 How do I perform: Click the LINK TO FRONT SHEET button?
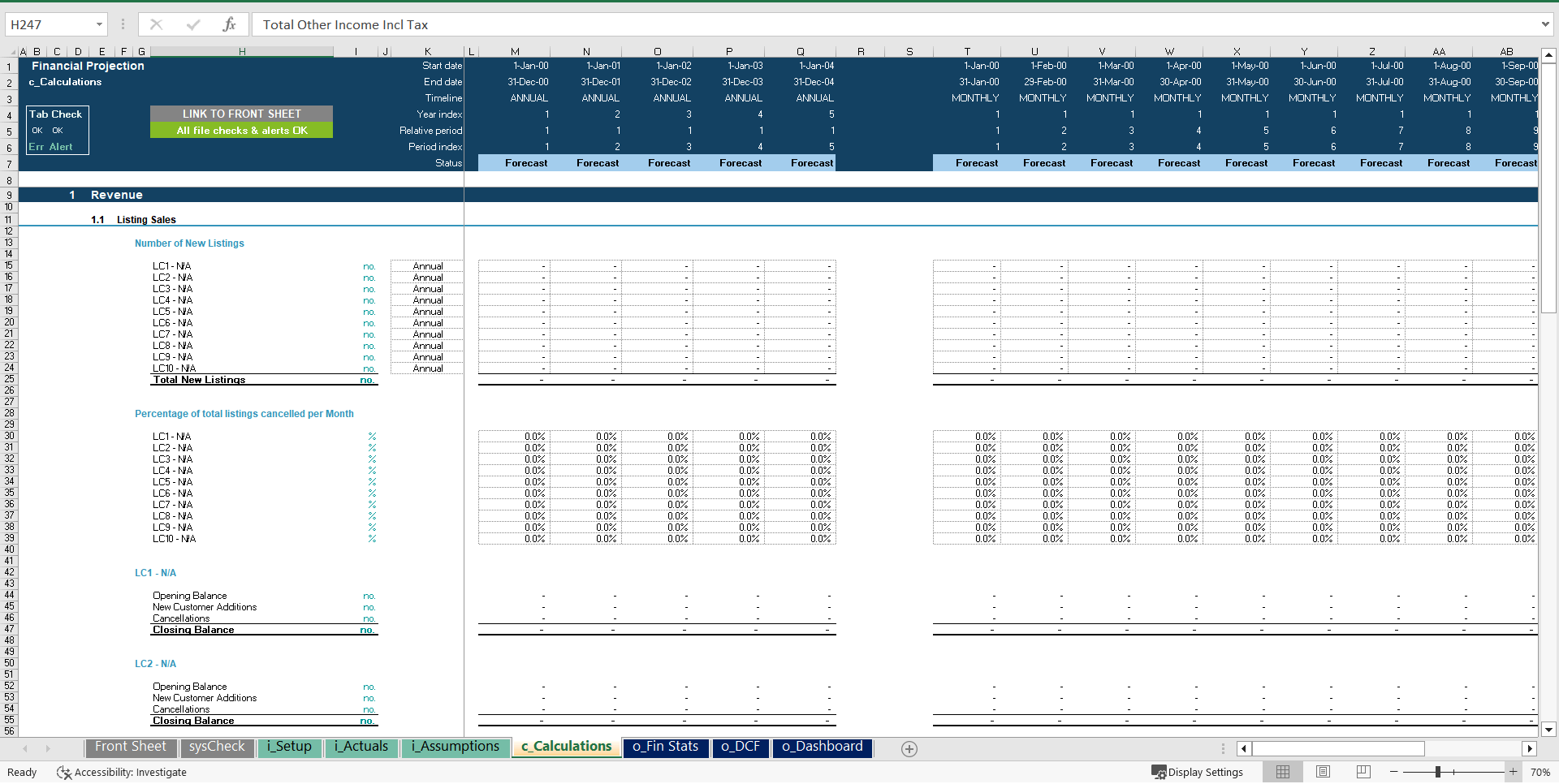tap(241, 114)
